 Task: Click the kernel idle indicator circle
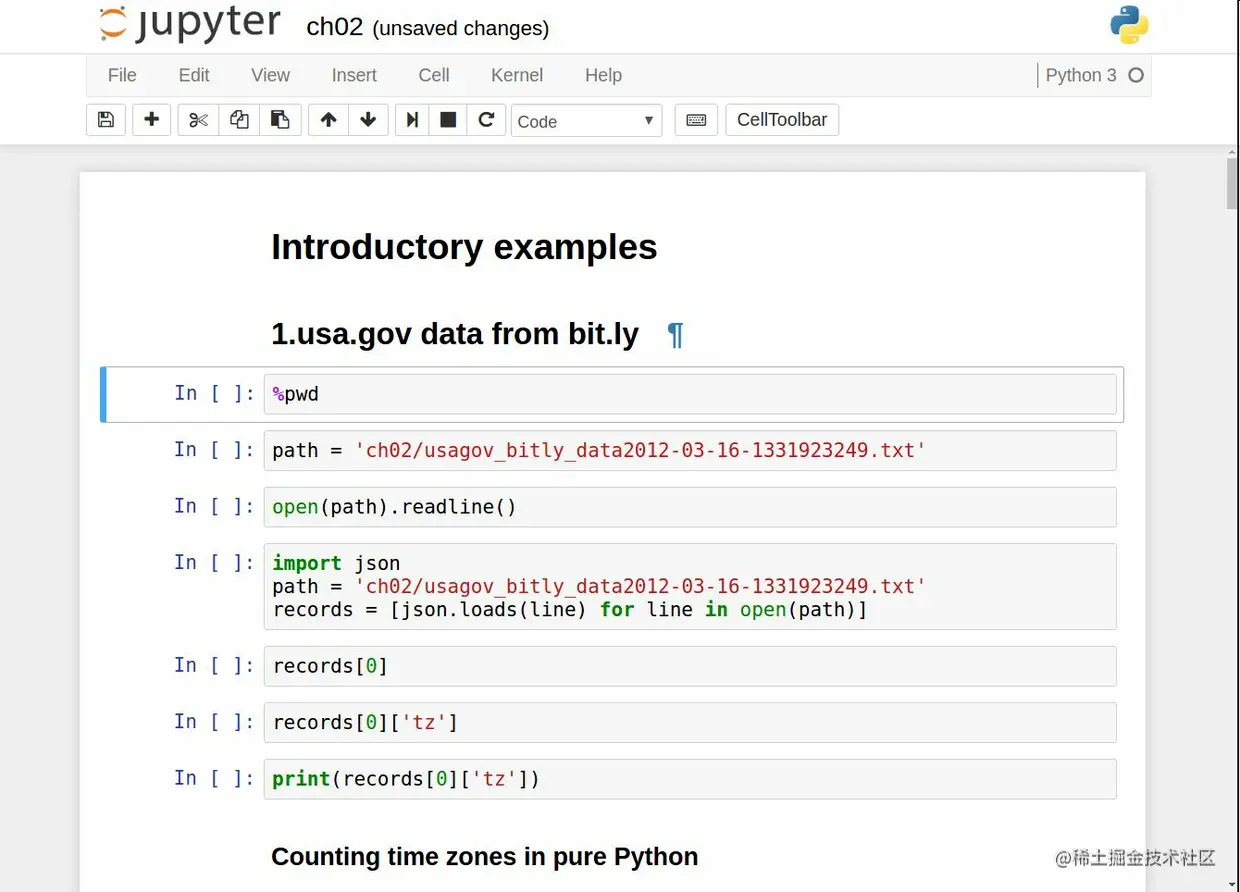(x=1136, y=75)
